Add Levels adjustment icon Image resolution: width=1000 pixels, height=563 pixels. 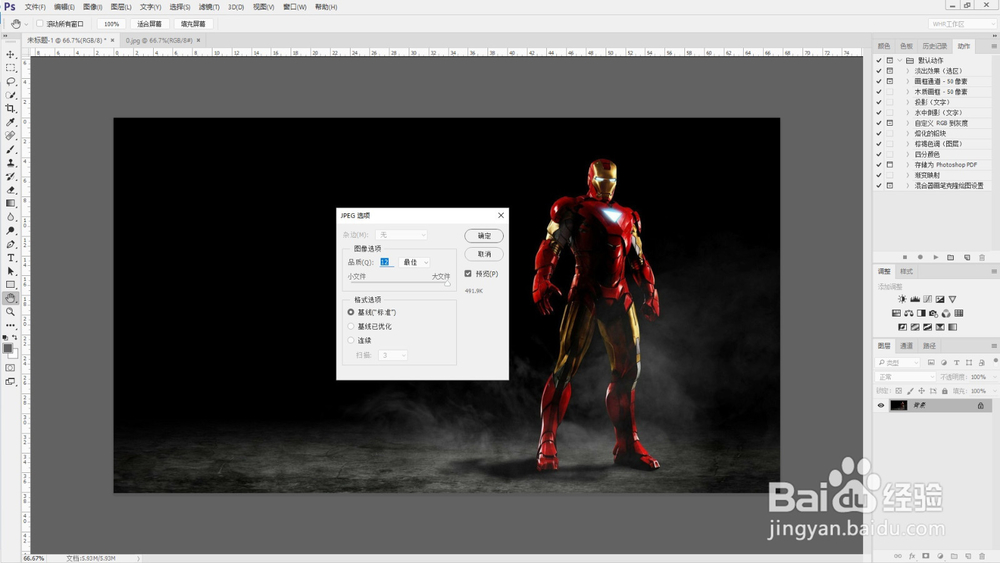click(915, 299)
